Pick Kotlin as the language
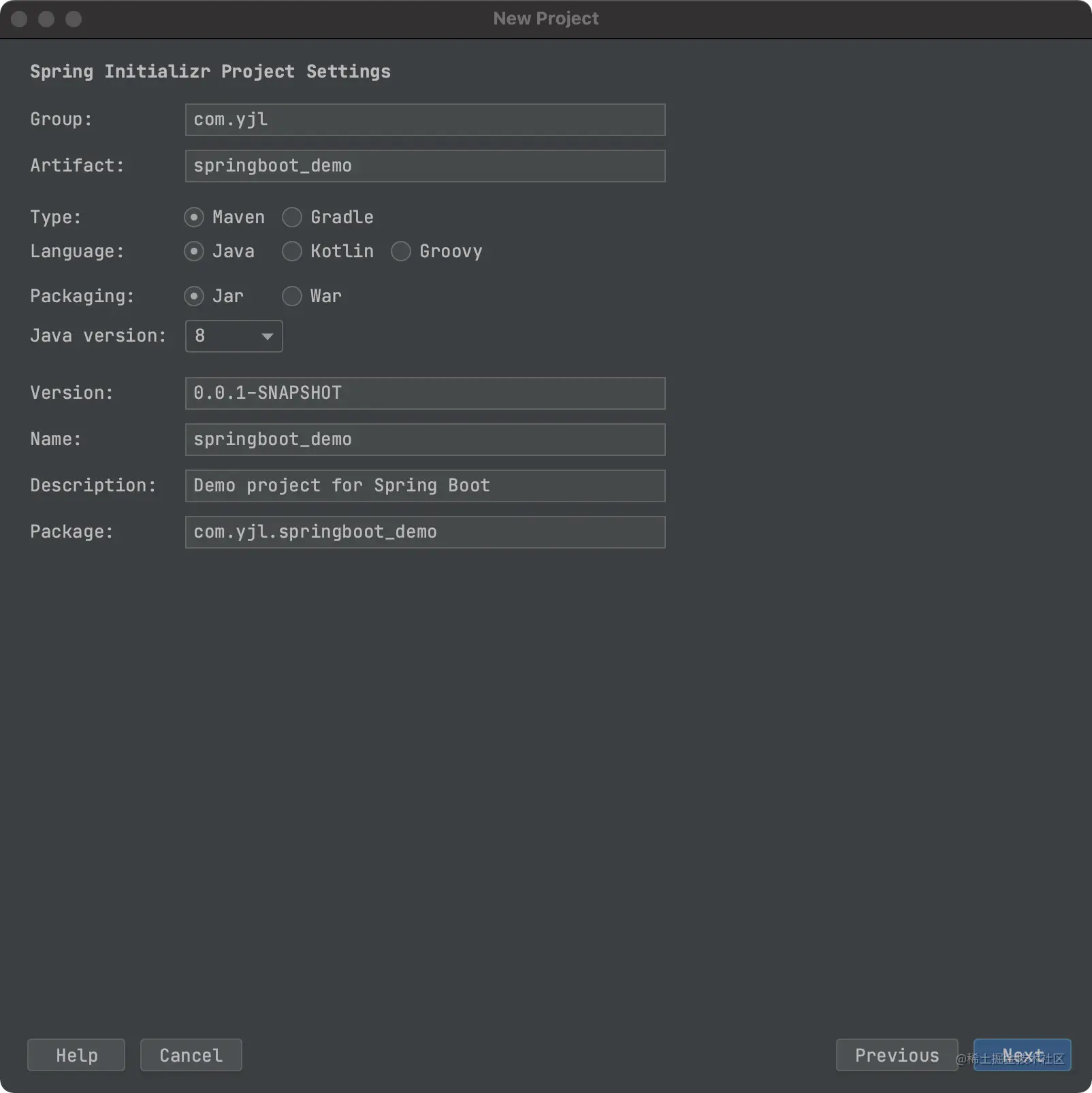1092x1093 pixels. pos(292,251)
